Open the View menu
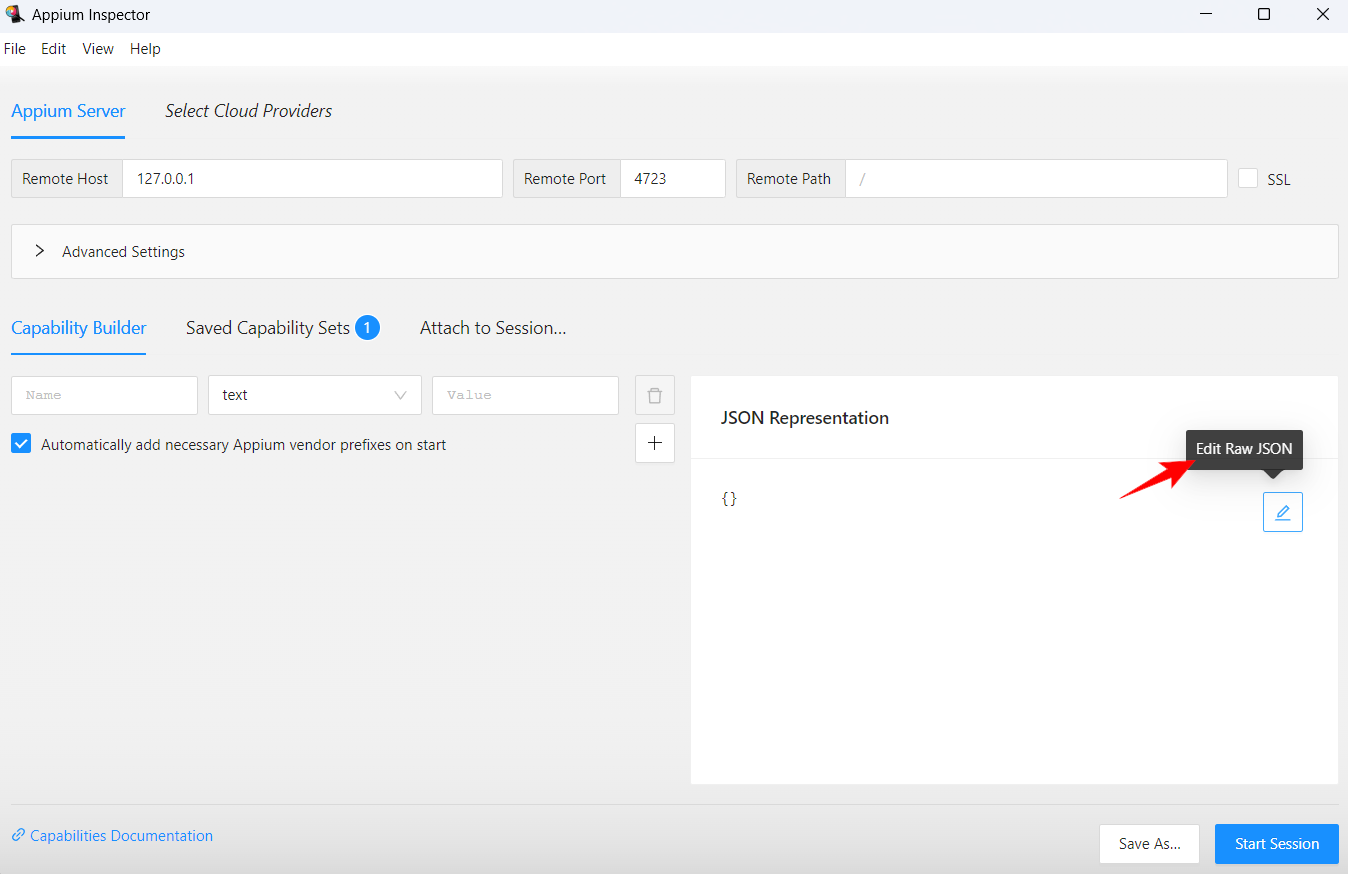 tap(98, 49)
